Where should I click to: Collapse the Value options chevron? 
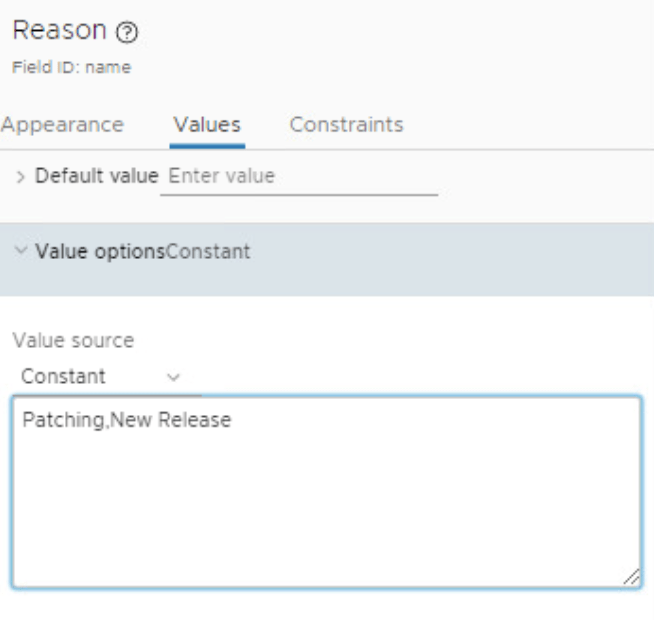pos(21,251)
